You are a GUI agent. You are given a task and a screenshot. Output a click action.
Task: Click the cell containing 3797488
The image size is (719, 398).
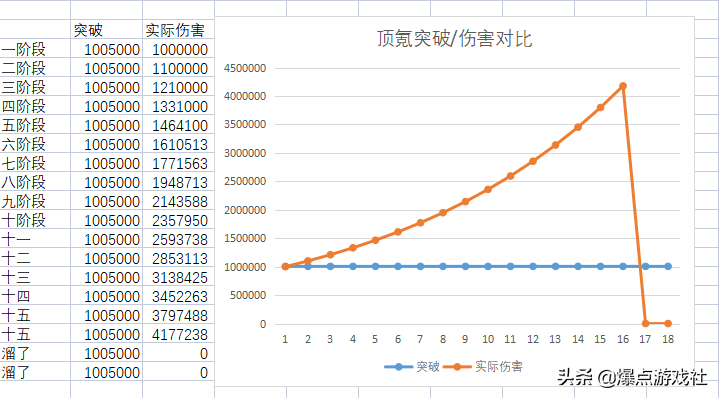178,315
